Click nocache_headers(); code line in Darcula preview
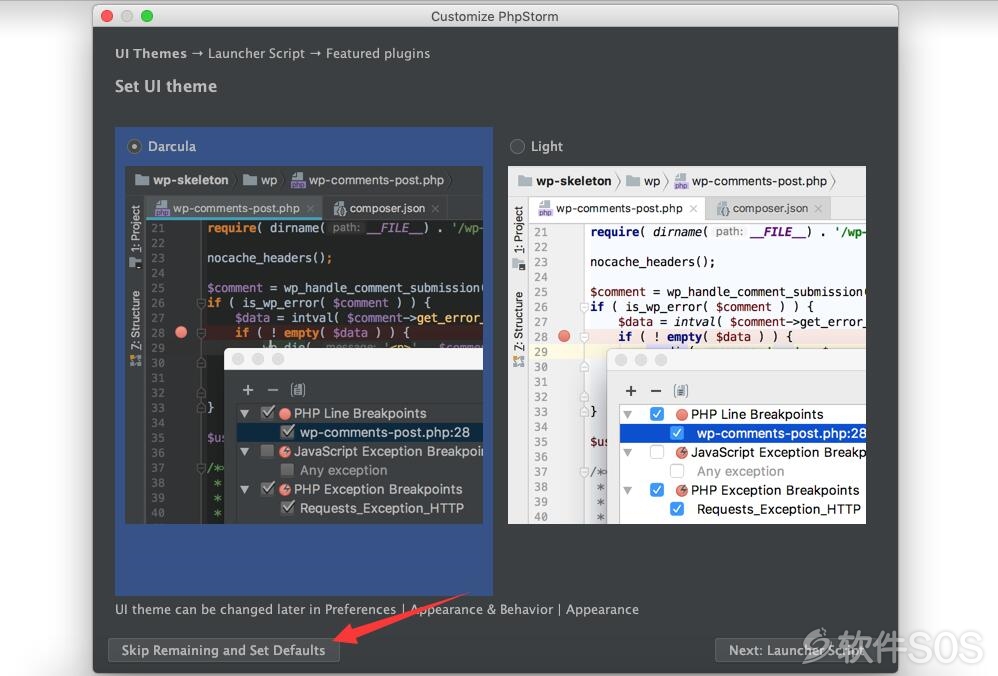Viewport: 998px width, 676px height. click(269, 258)
